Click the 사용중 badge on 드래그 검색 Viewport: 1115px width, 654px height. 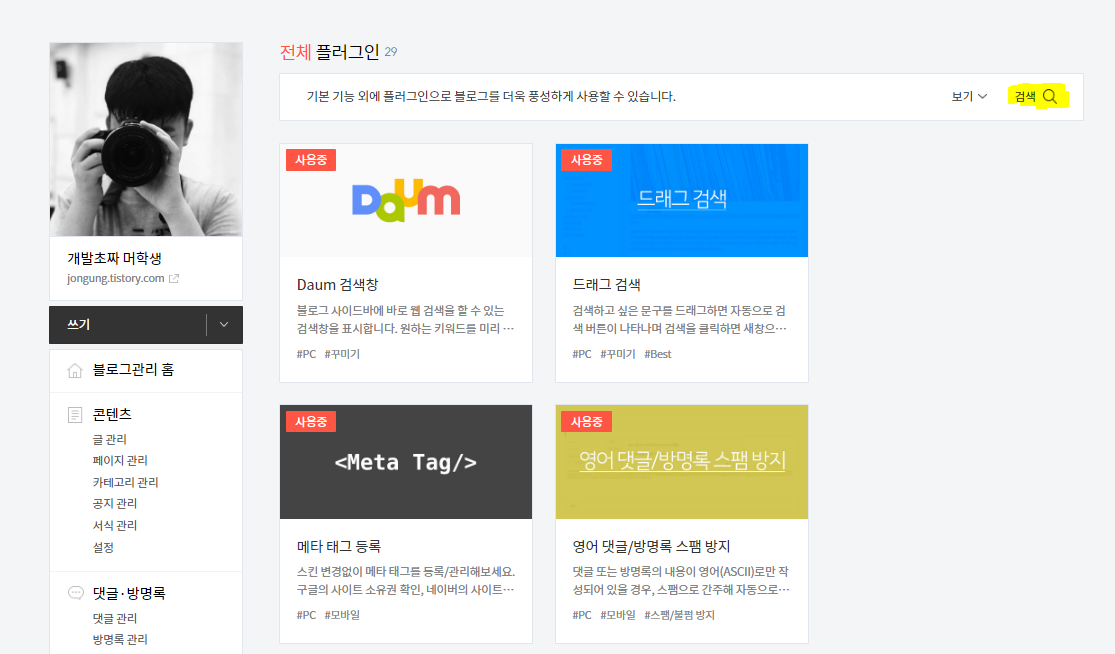[587, 160]
